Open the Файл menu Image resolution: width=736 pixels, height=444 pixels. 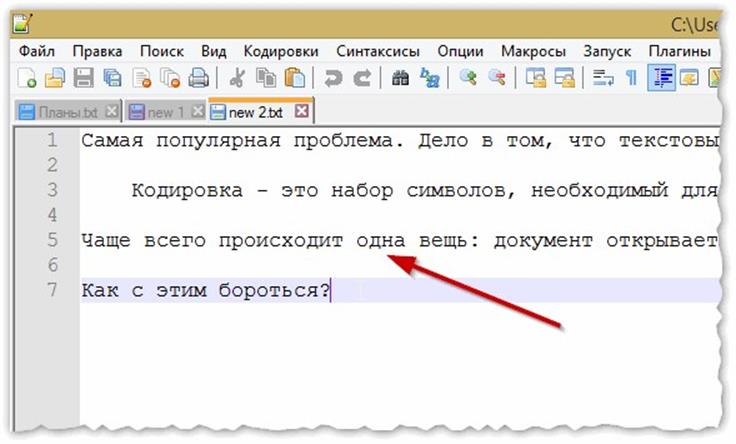click(37, 51)
